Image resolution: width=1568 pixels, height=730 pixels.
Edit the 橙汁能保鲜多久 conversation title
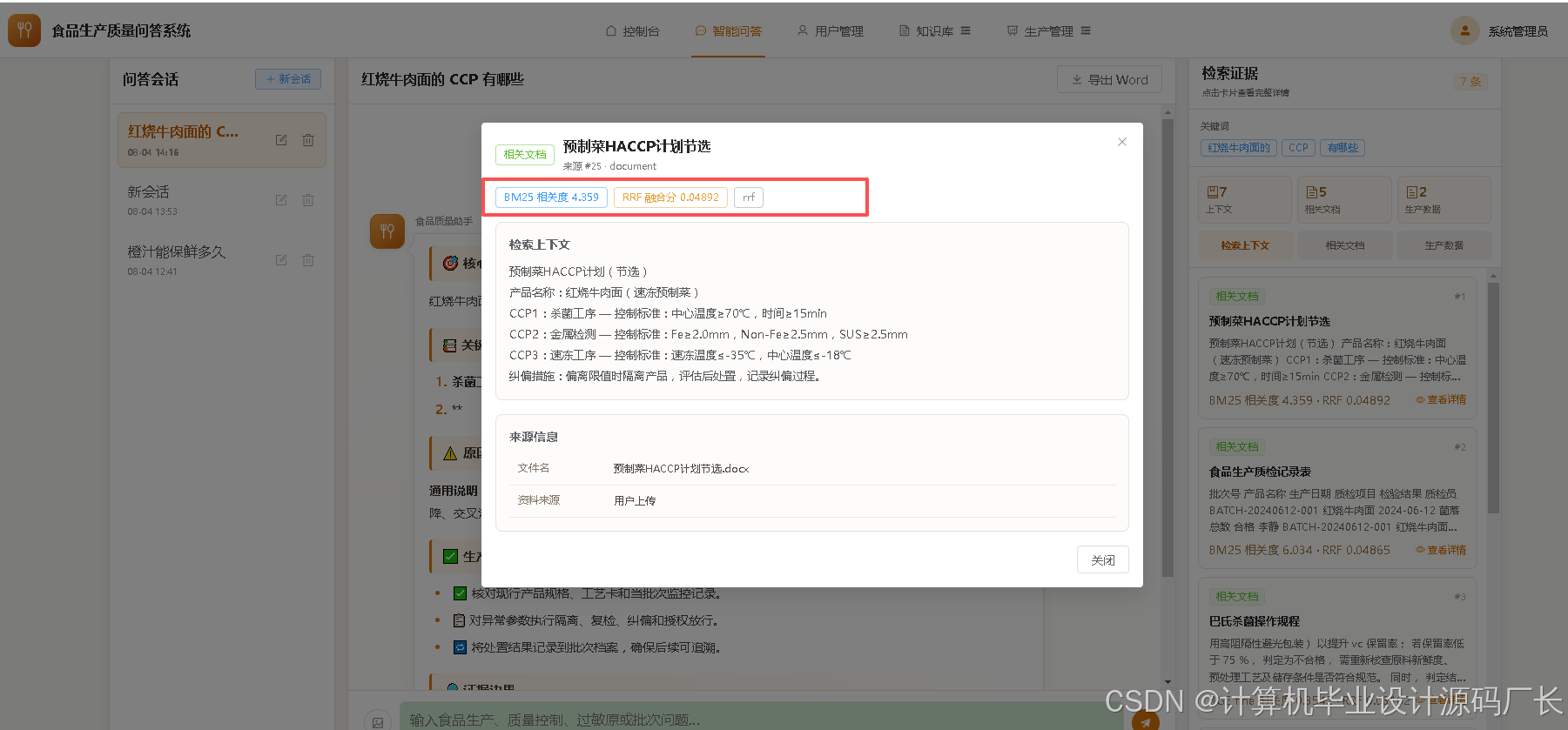coord(281,260)
